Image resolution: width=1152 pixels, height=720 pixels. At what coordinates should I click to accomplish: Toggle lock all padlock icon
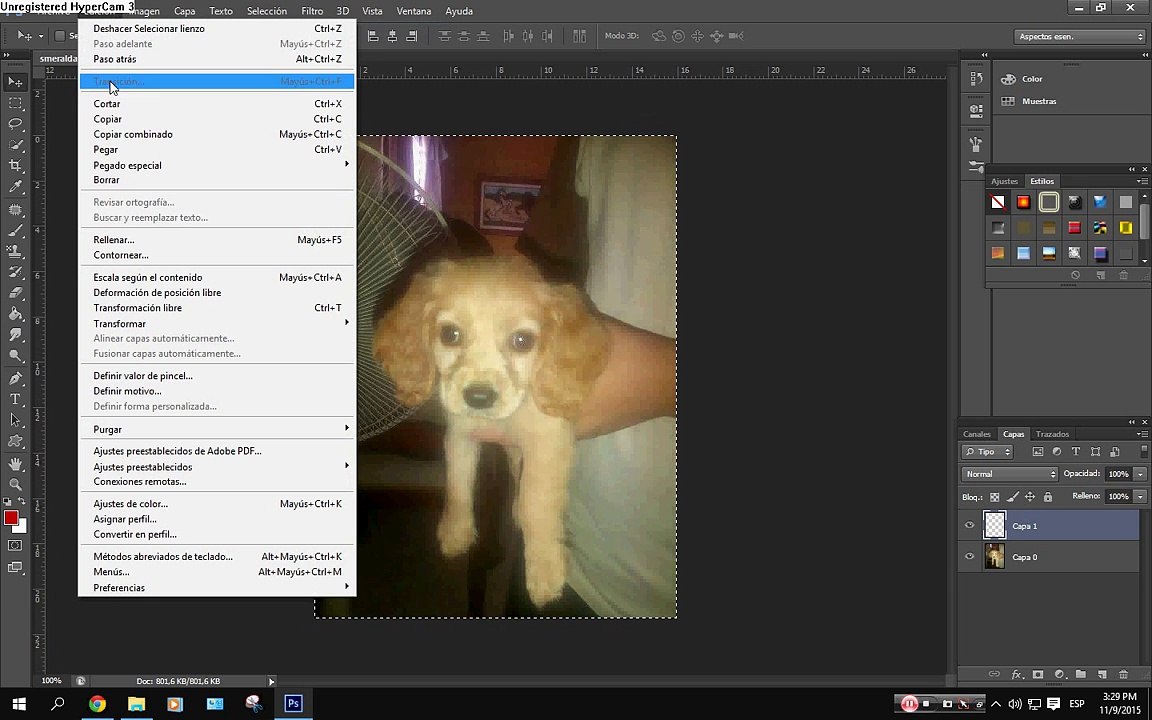click(1048, 497)
